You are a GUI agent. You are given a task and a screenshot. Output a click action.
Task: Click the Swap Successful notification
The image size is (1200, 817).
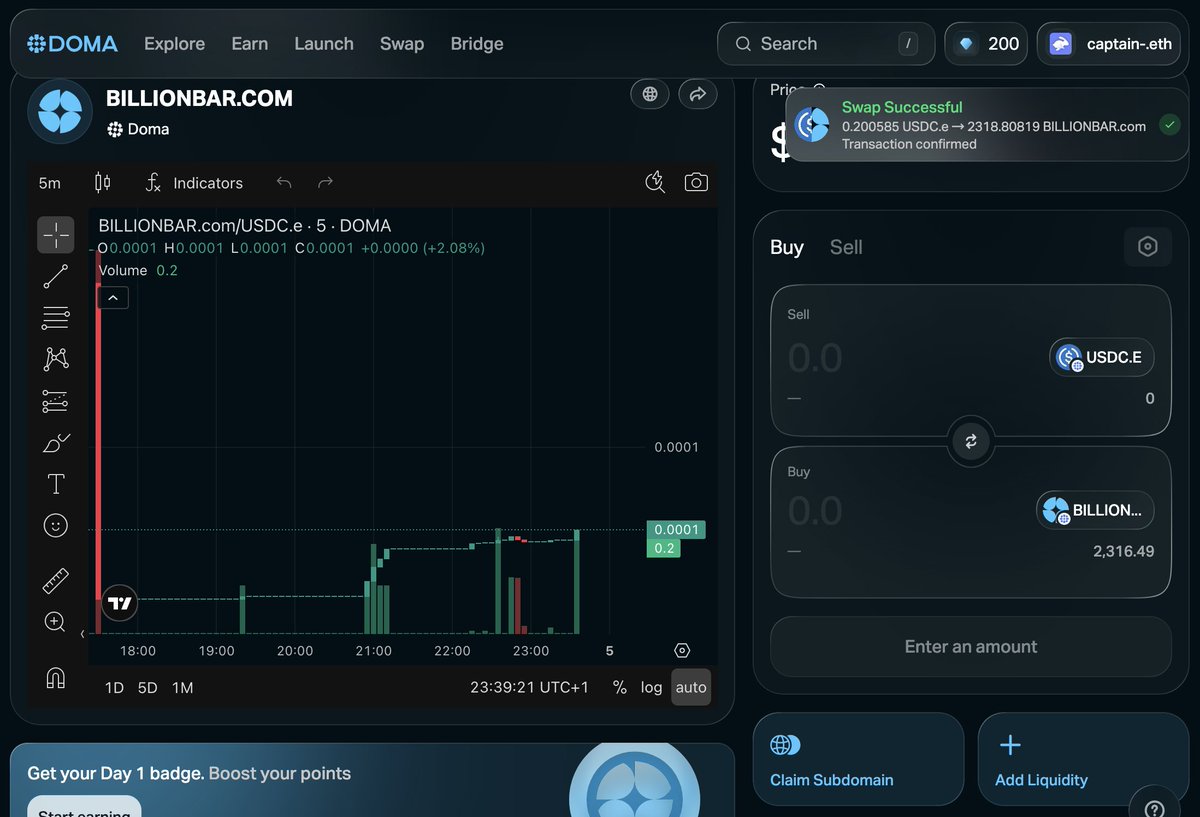tap(988, 125)
